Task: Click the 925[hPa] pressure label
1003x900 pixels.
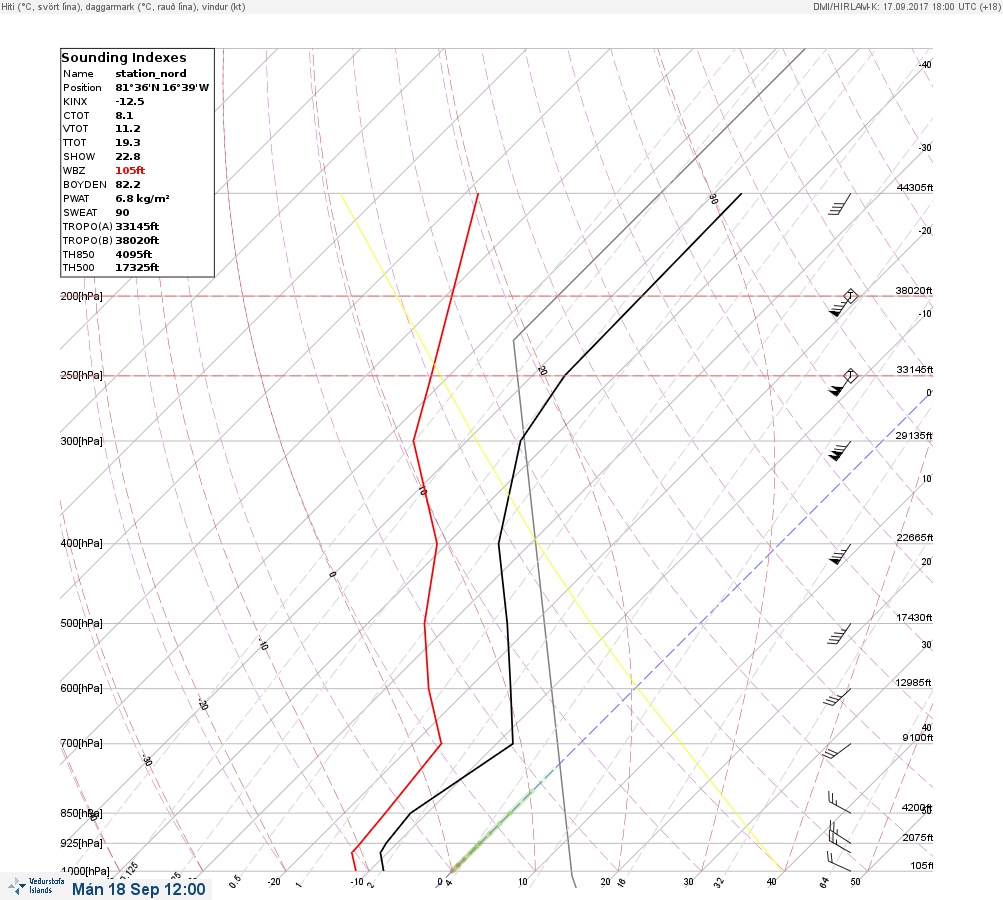Action: point(81,843)
